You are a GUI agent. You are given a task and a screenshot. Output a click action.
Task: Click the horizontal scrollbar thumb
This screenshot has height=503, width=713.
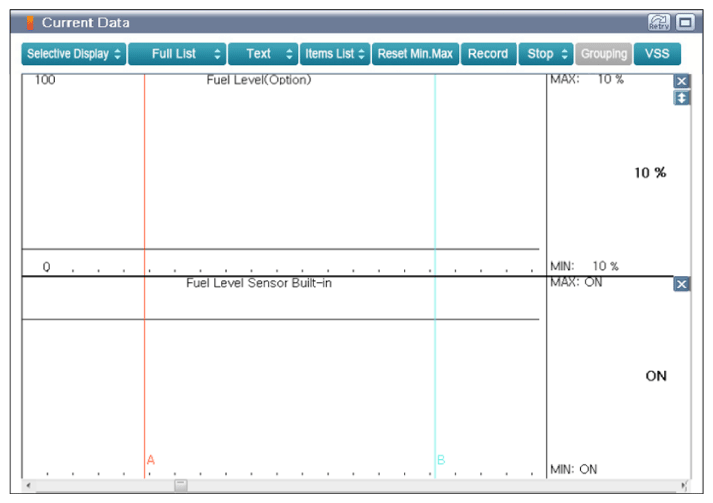click(x=181, y=485)
